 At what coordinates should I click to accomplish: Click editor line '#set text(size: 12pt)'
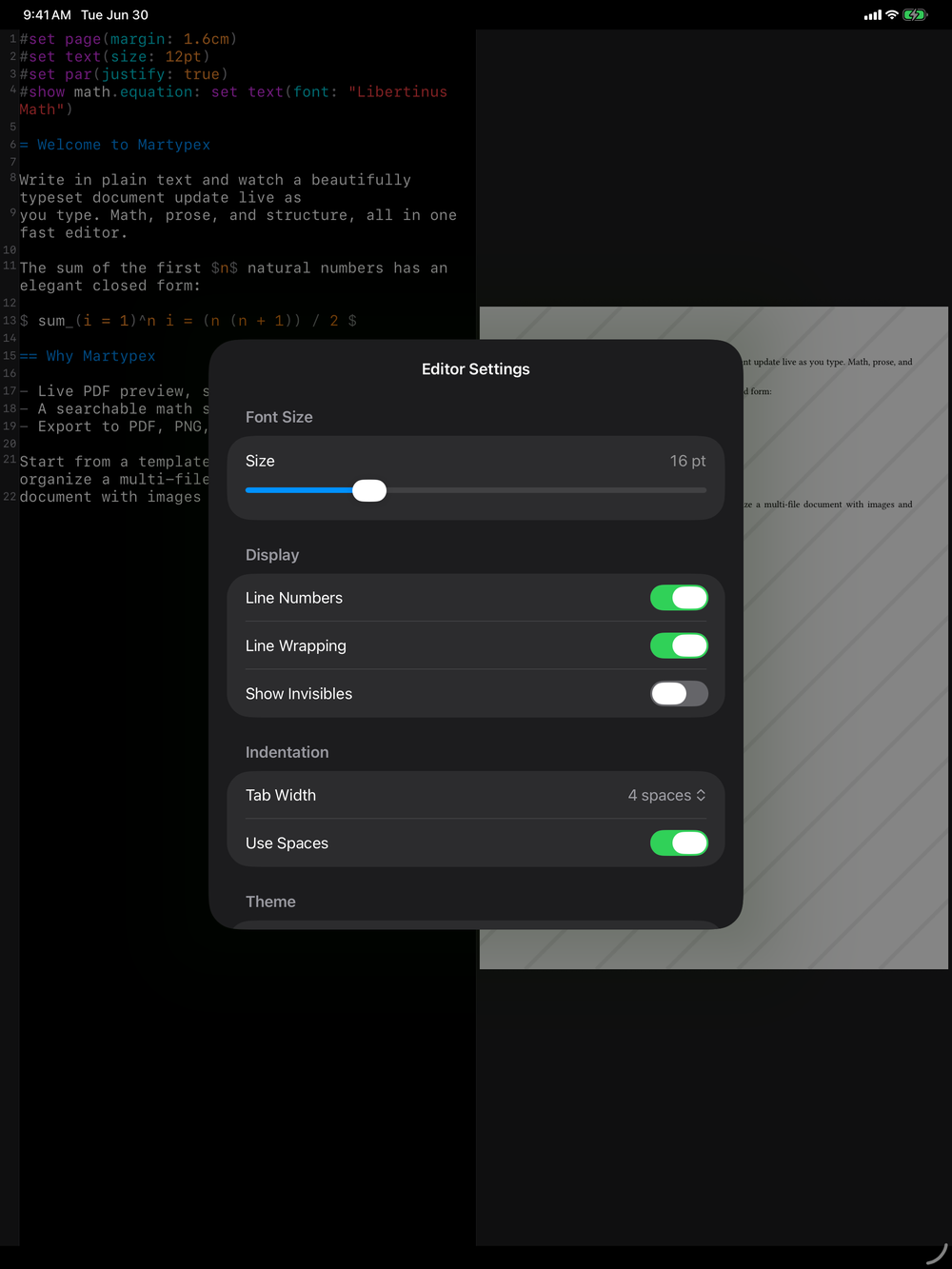115,57
